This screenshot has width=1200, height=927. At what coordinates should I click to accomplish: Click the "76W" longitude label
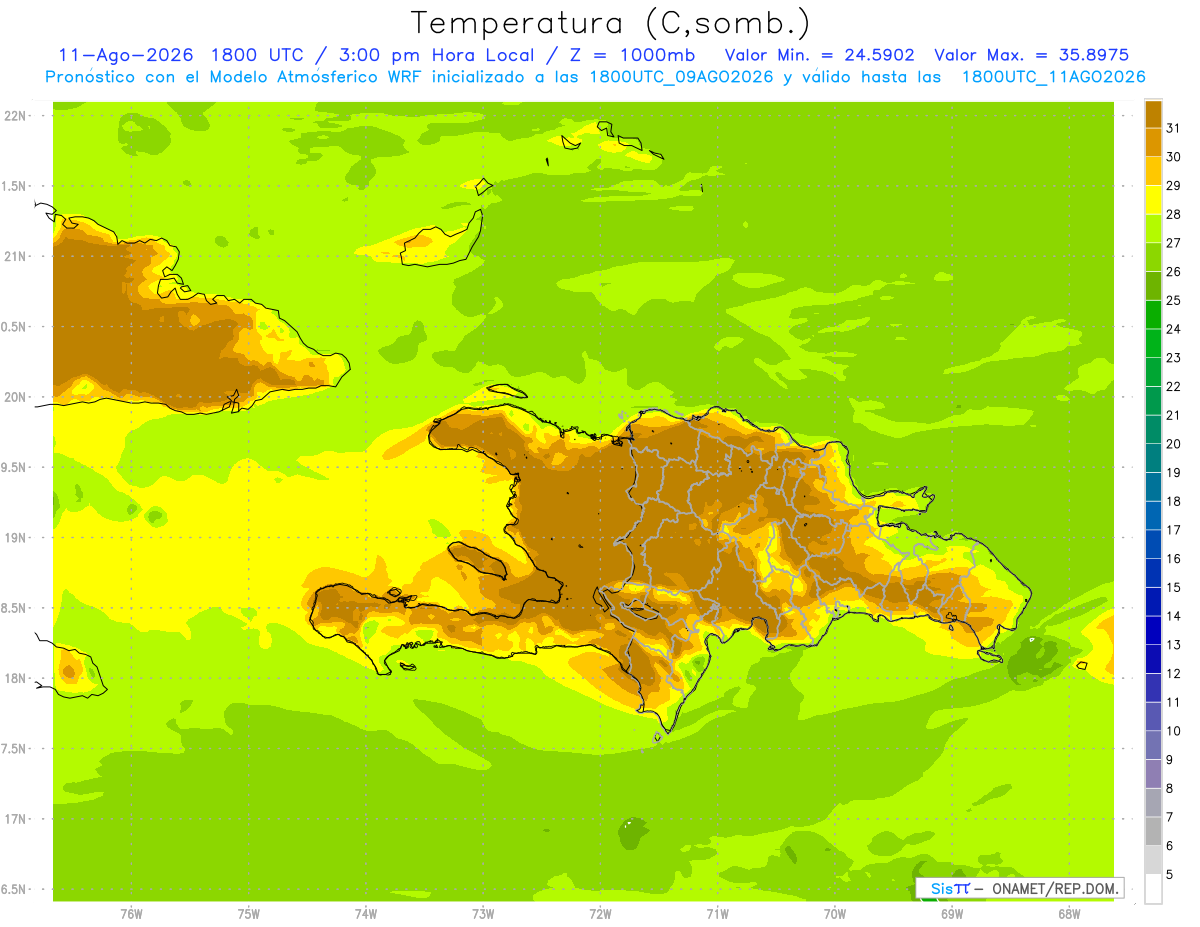(x=131, y=913)
